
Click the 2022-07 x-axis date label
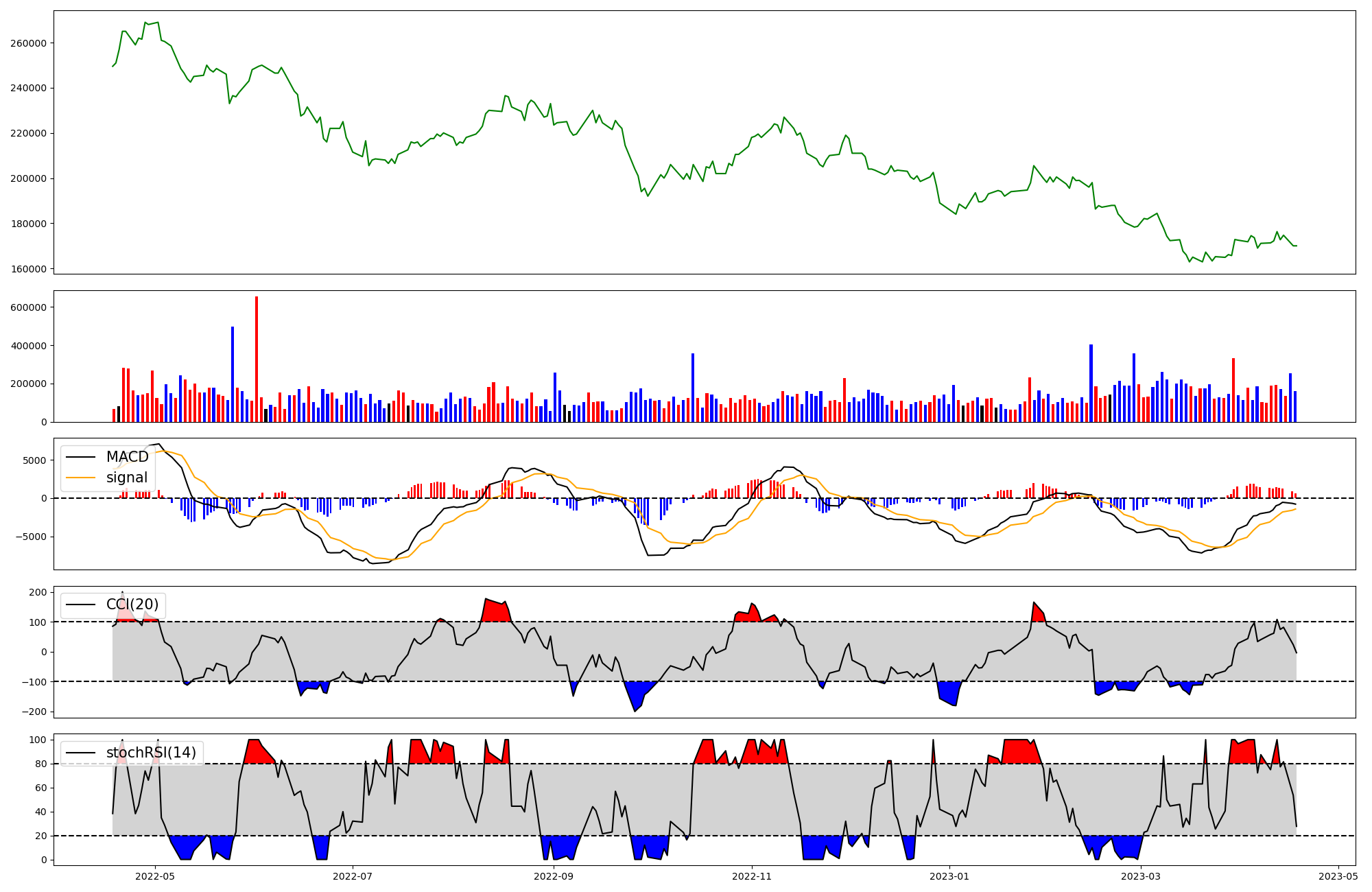point(353,876)
